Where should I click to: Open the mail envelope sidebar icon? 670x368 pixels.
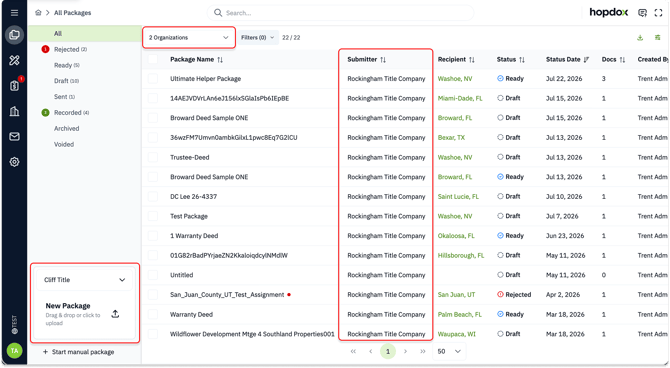(14, 136)
